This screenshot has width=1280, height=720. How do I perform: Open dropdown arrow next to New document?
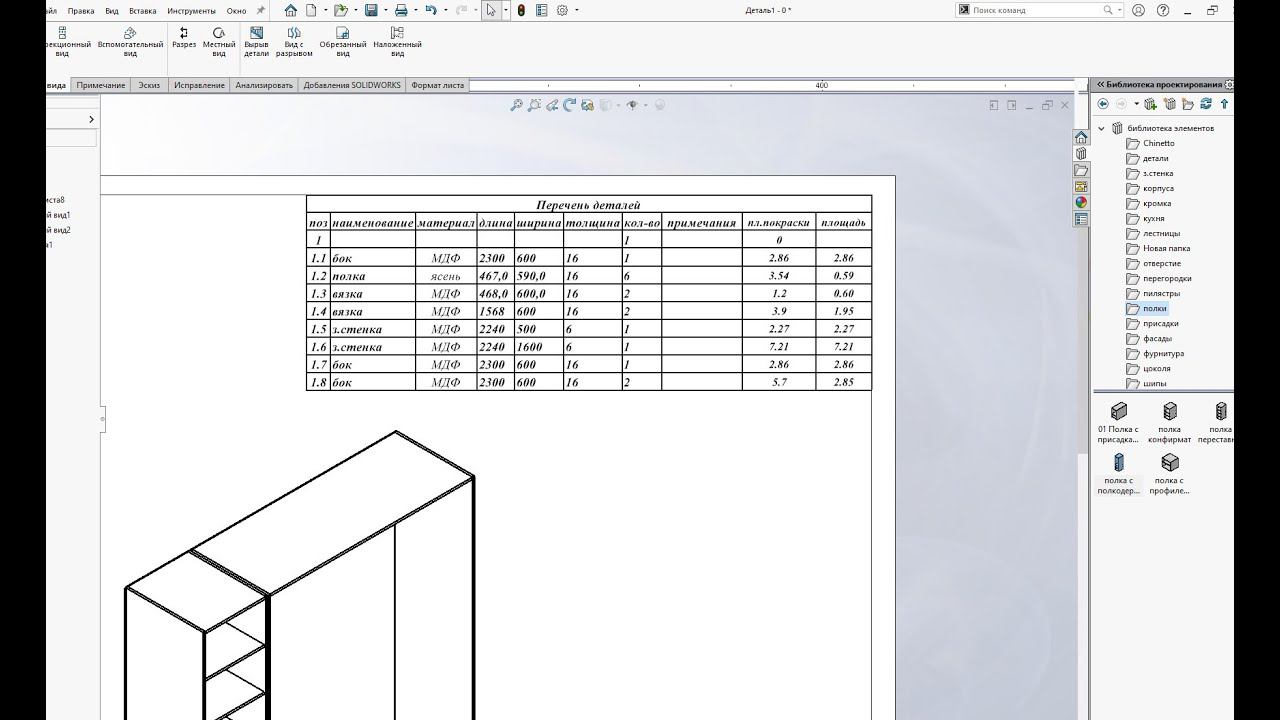point(324,10)
